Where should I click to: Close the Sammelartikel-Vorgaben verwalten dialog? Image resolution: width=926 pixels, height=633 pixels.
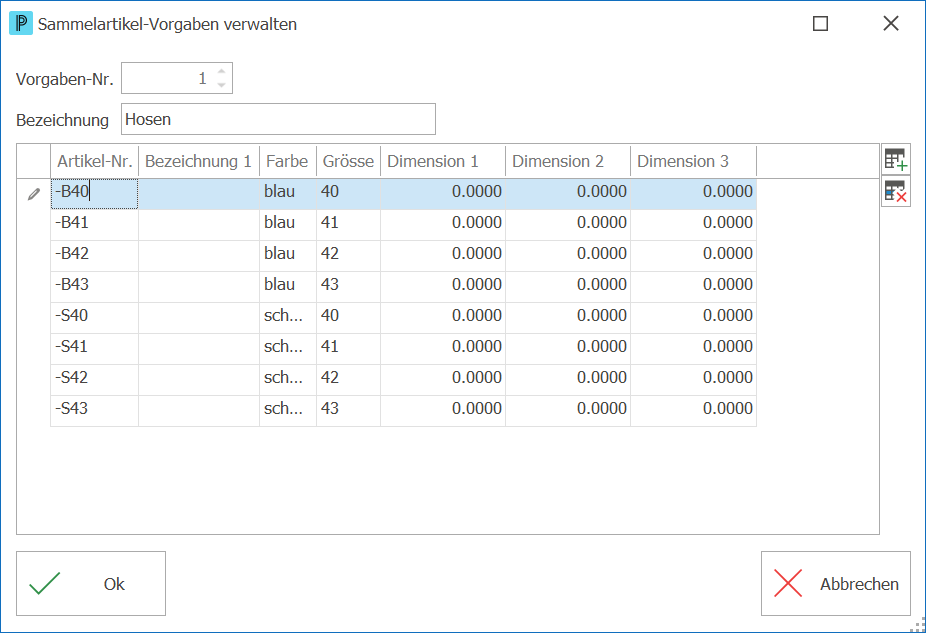891,24
